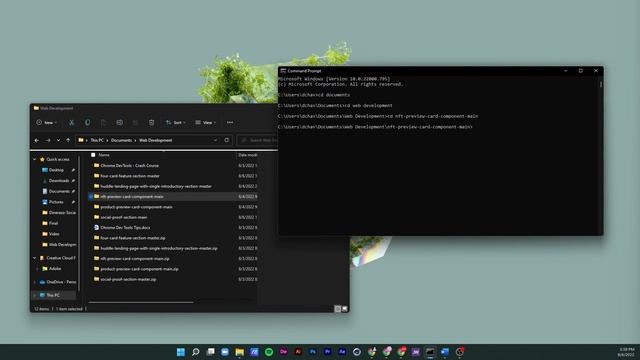
Task: Tick the select-all checkbox beside Name column
Action: point(93,155)
